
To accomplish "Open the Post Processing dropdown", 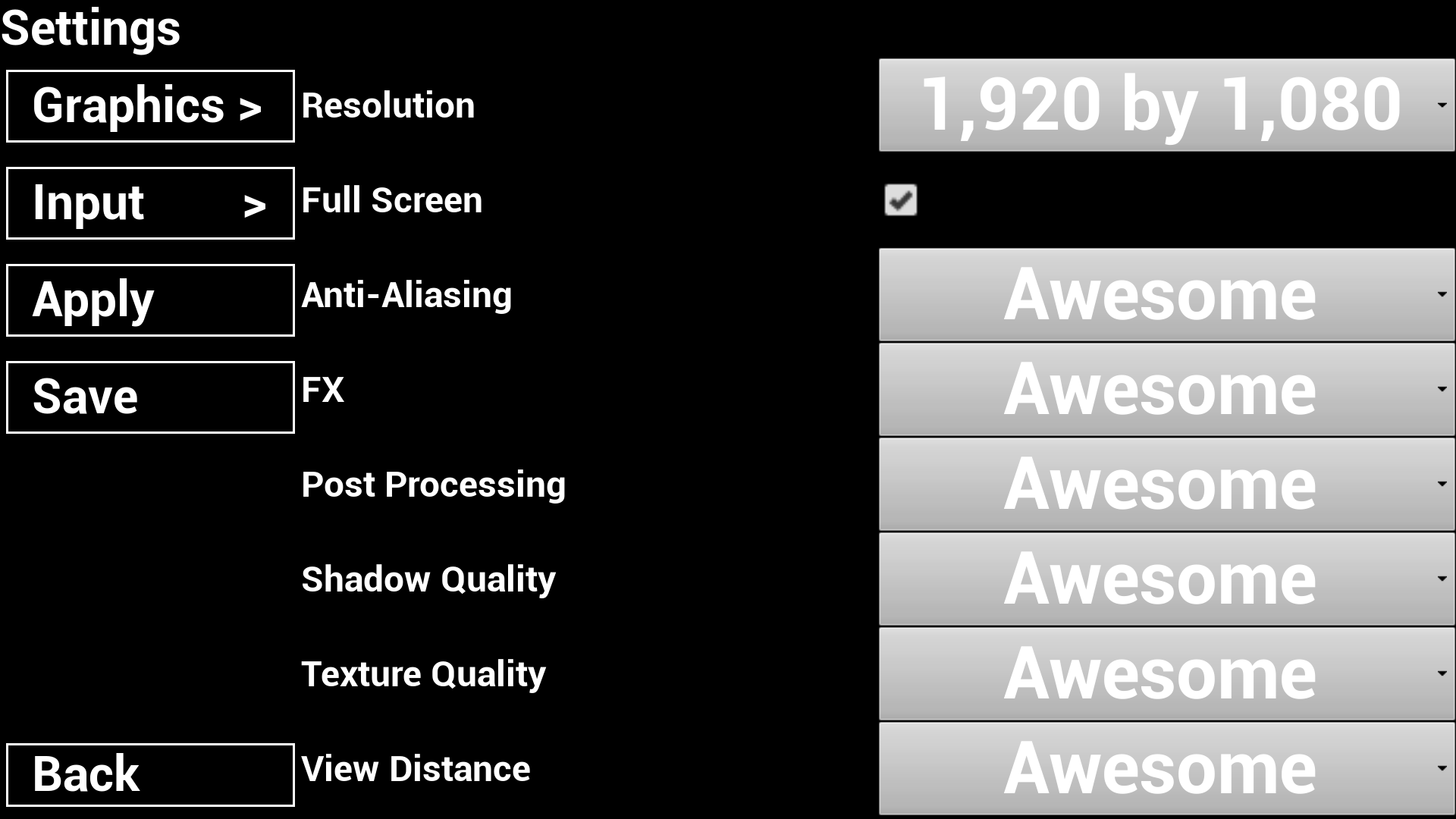I will 1163,484.
